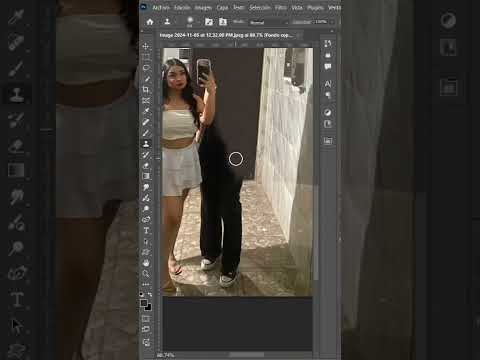Viewport: 480px width, 360px height.
Task: Open the Capa menu
Action: coord(222,7)
